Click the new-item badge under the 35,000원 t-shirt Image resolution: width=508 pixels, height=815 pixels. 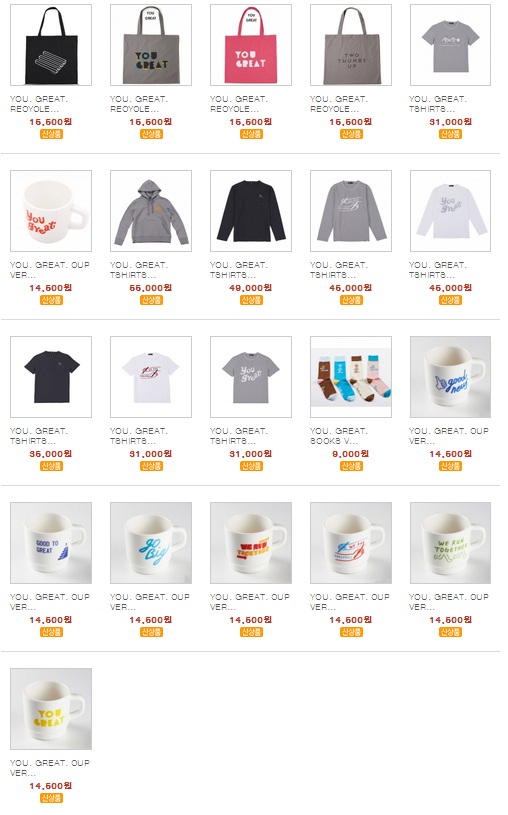(51, 466)
